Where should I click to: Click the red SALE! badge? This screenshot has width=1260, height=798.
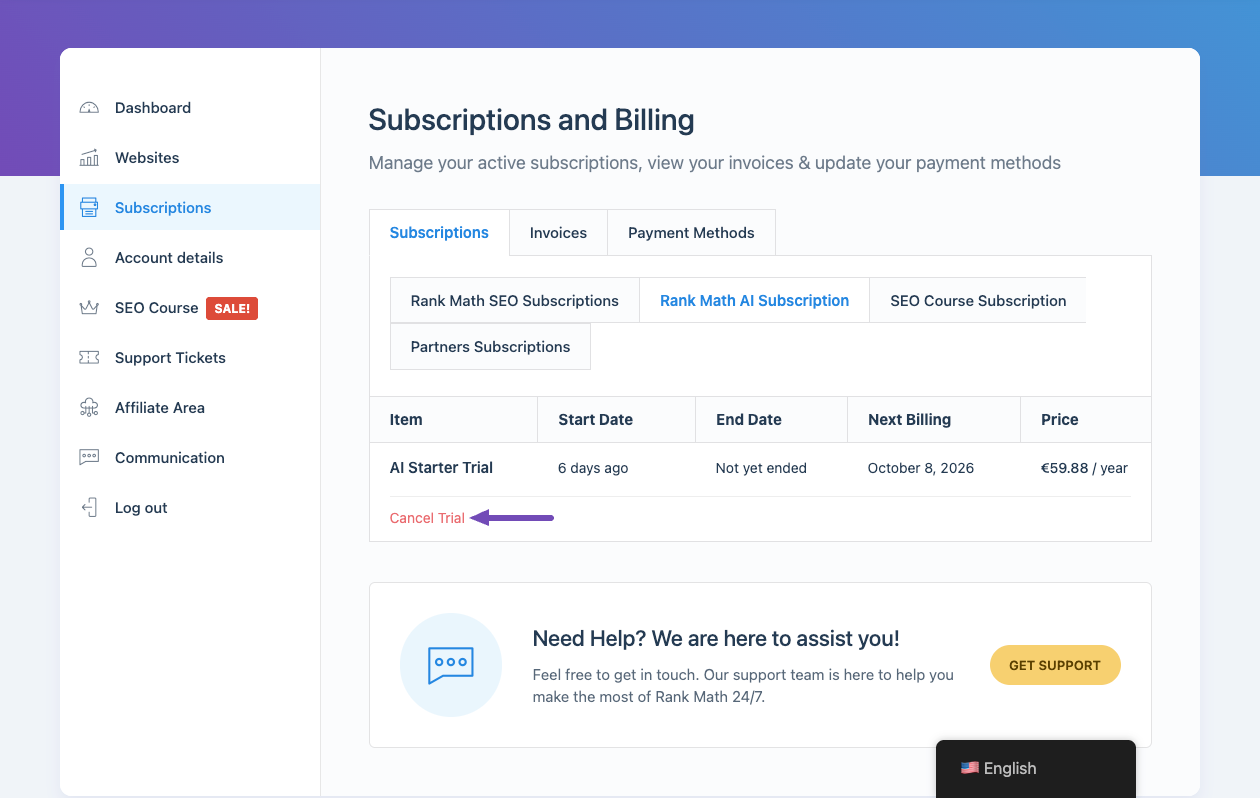[232, 308]
